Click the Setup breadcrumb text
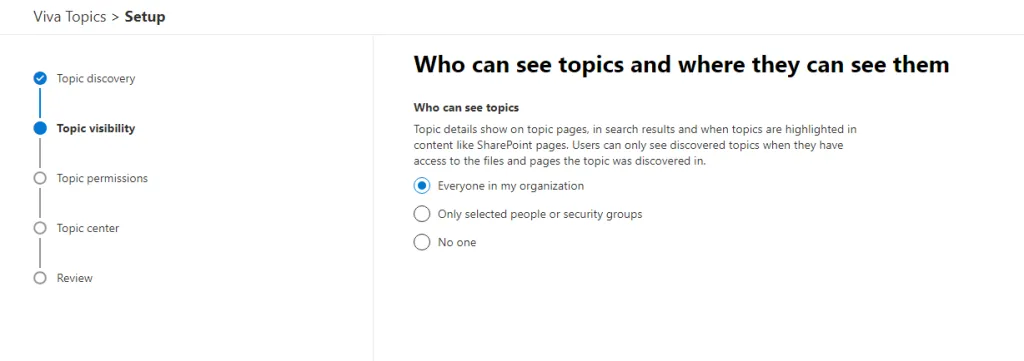 pos(145,17)
